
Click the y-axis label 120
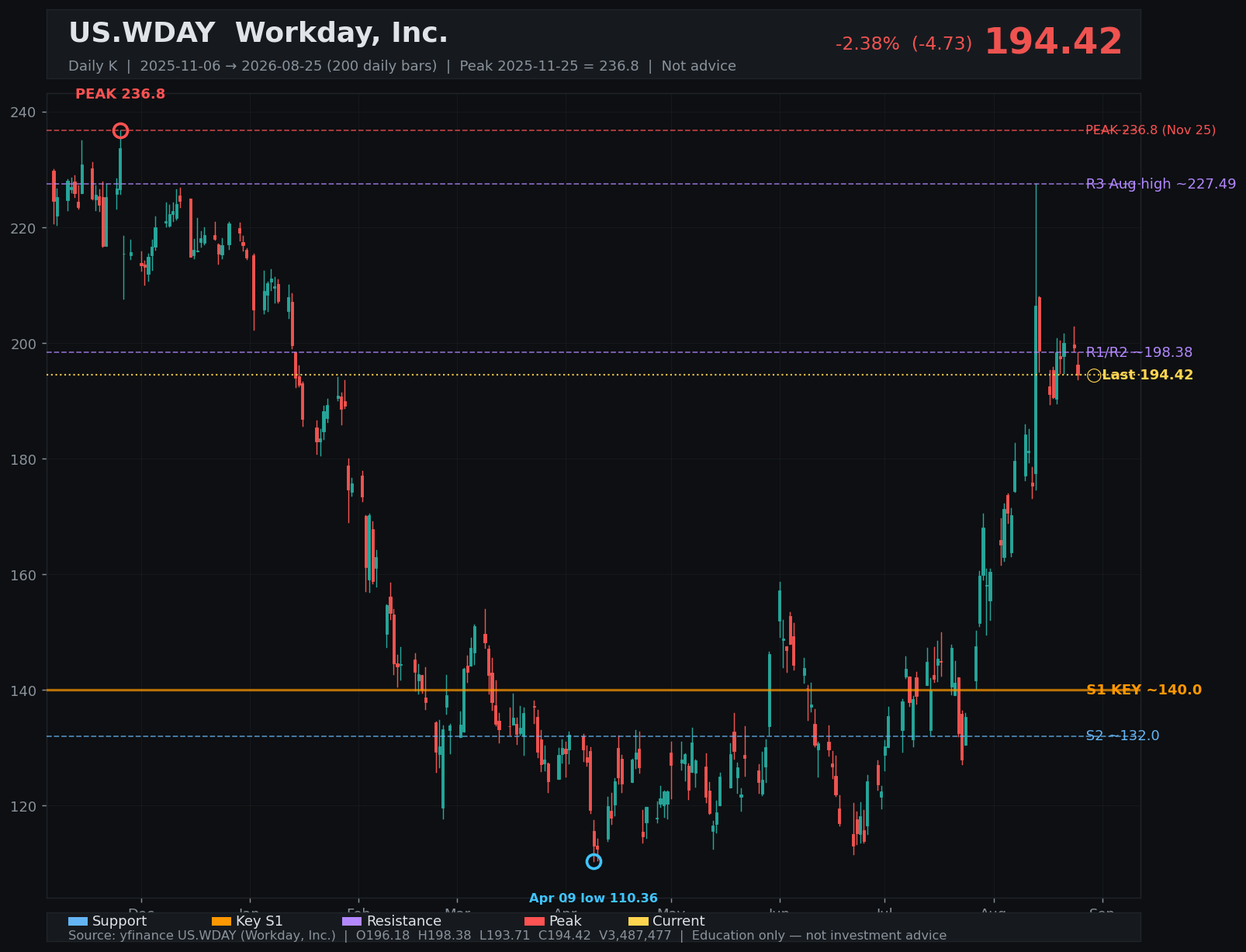[x=23, y=806]
